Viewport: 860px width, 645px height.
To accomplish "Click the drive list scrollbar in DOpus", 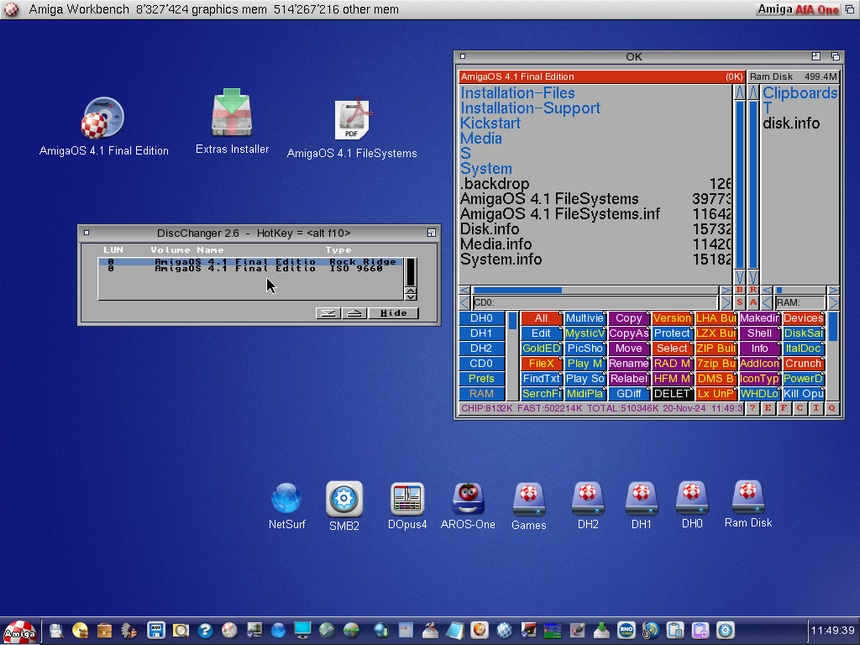I will [512, 355].
